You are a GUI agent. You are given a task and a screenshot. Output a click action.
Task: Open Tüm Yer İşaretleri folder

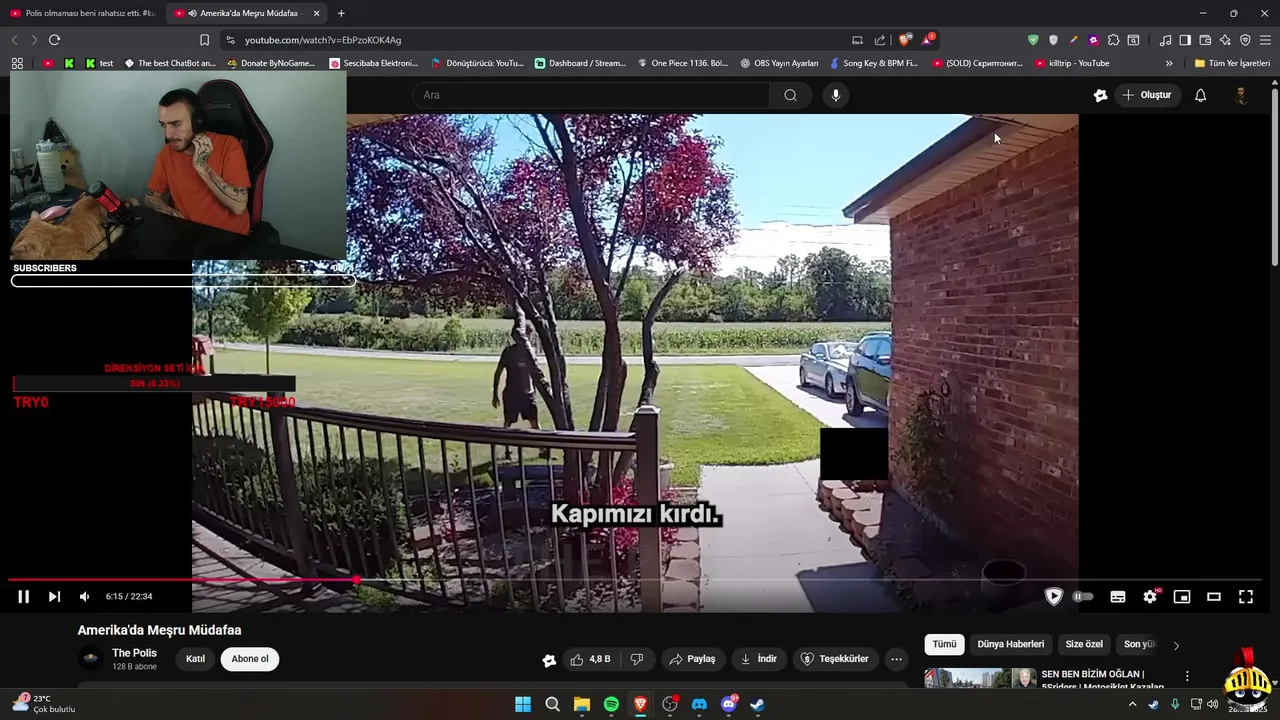(1232, 63)
